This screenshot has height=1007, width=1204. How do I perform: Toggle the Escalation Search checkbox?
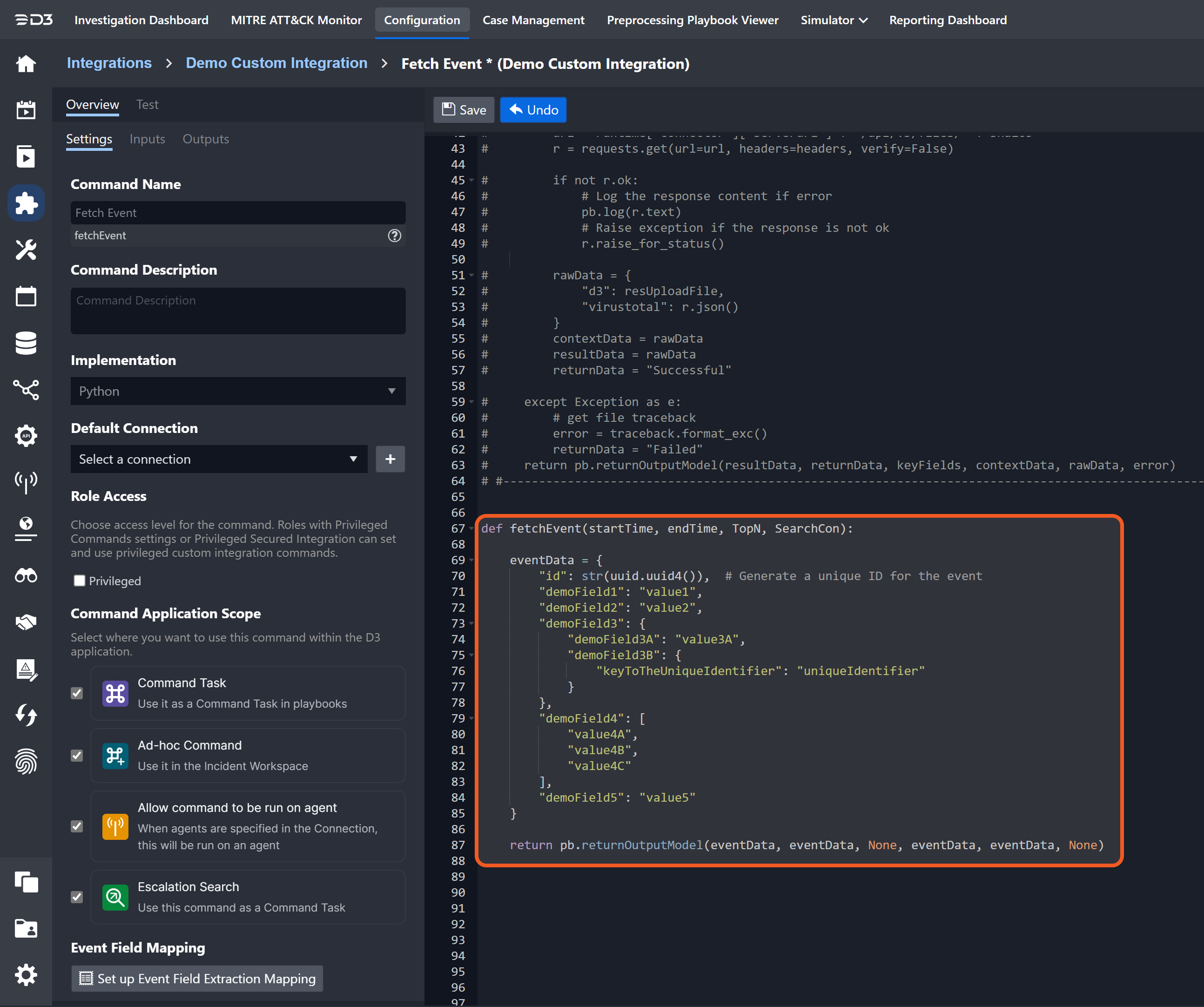click(77, 897)
